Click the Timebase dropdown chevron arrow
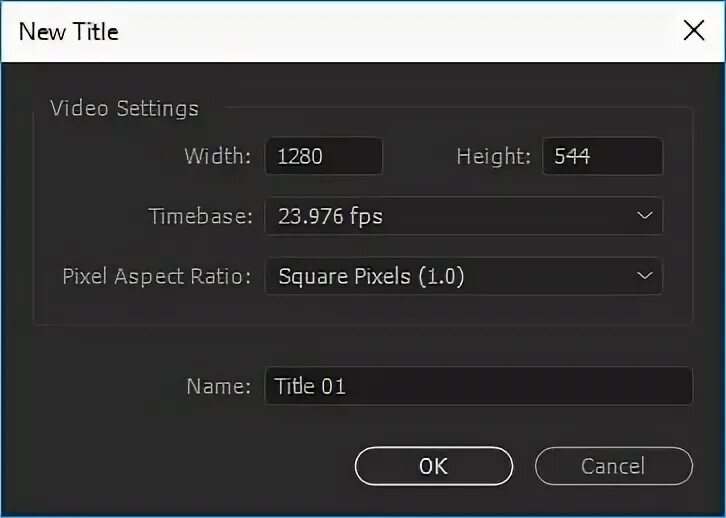This screenshot has height=518, width=726. 645,216
